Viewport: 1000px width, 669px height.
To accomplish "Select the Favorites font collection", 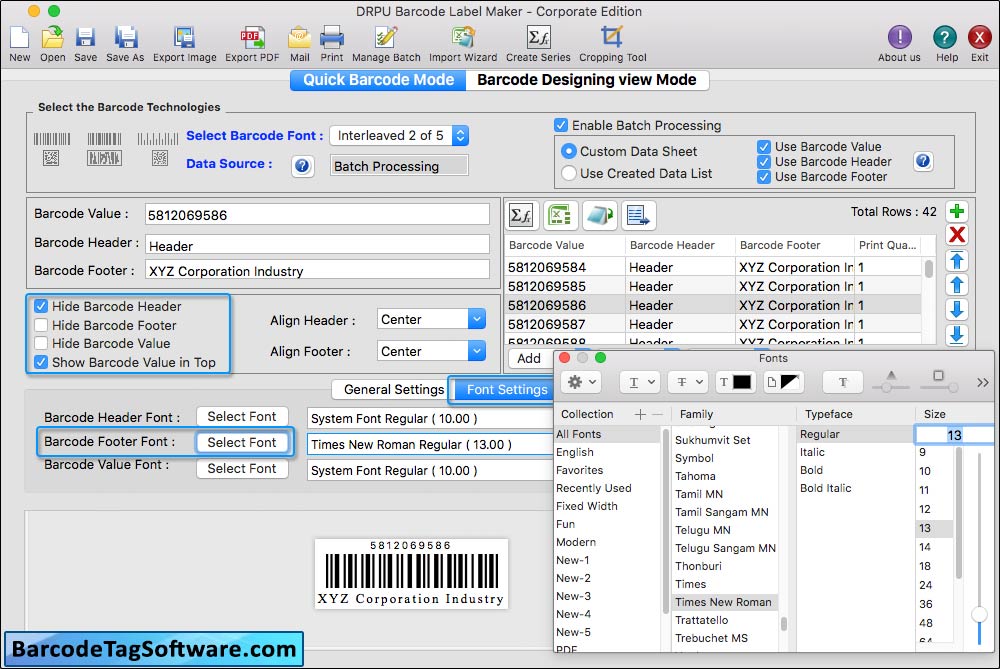I will [x=579, y=470].
